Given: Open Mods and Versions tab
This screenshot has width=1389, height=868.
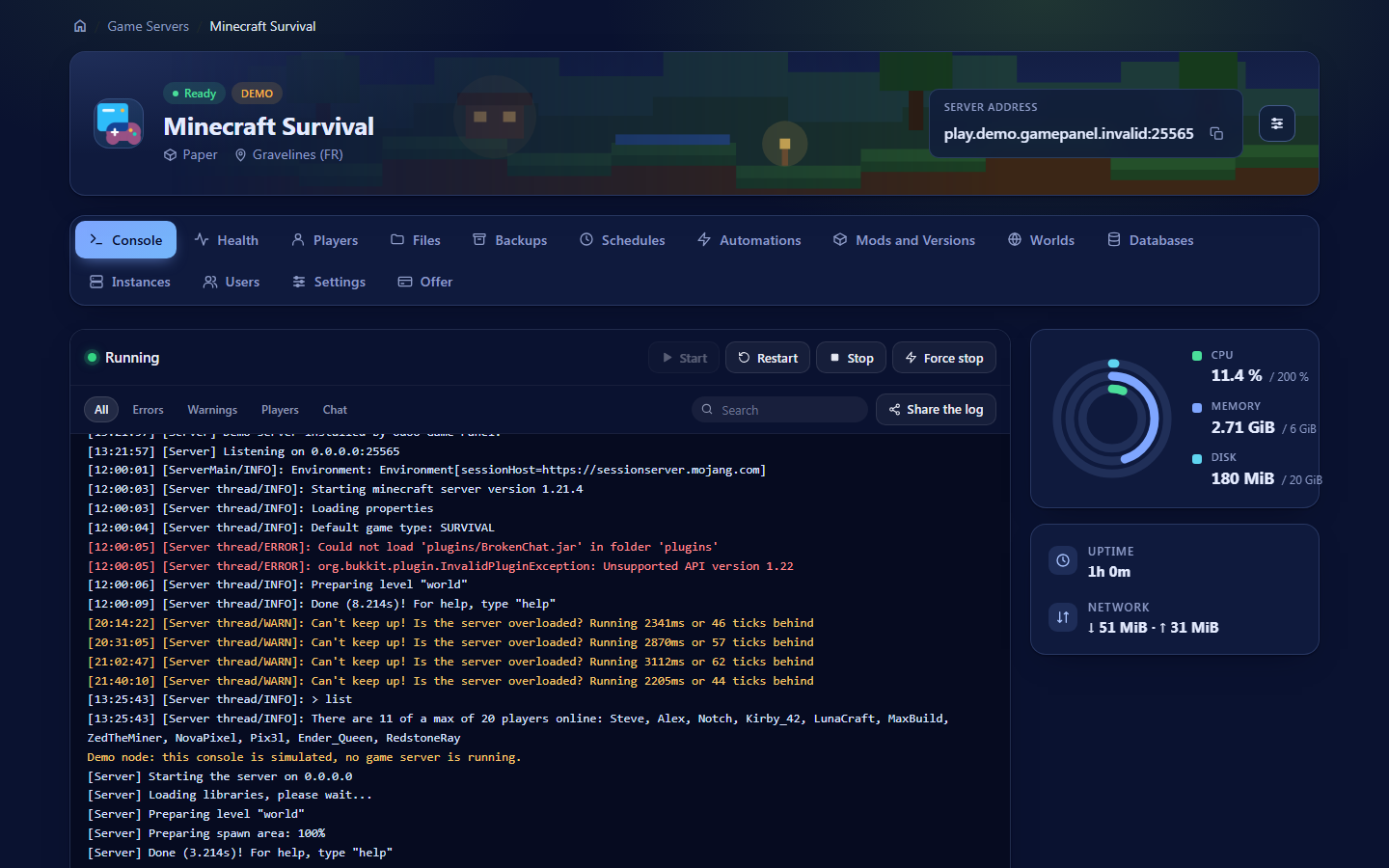Looking at the screenshot, I should pos(905,240).
